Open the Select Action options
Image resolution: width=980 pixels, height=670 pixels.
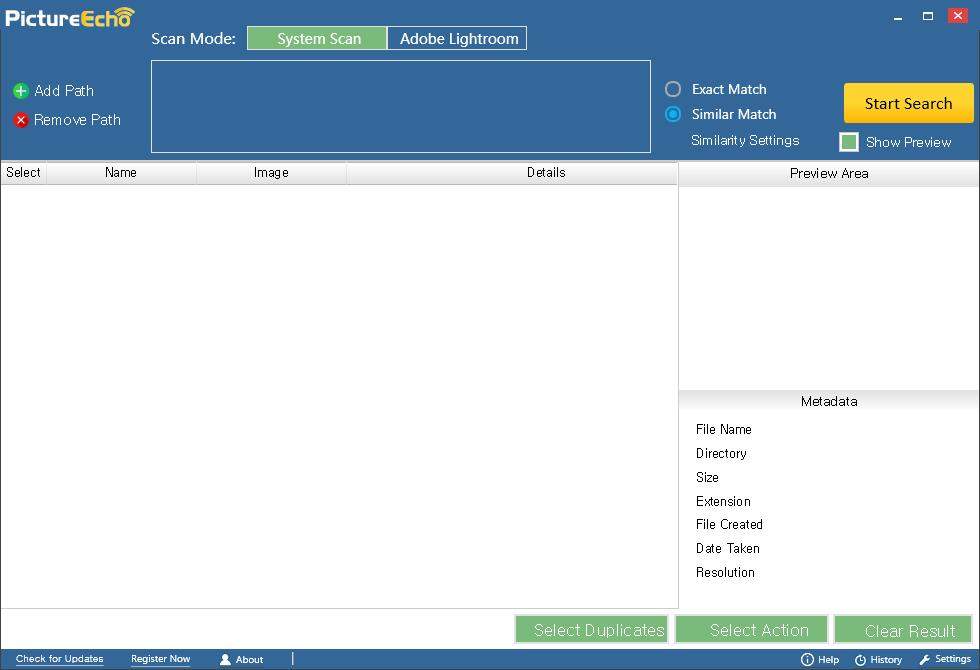point(751,629)
